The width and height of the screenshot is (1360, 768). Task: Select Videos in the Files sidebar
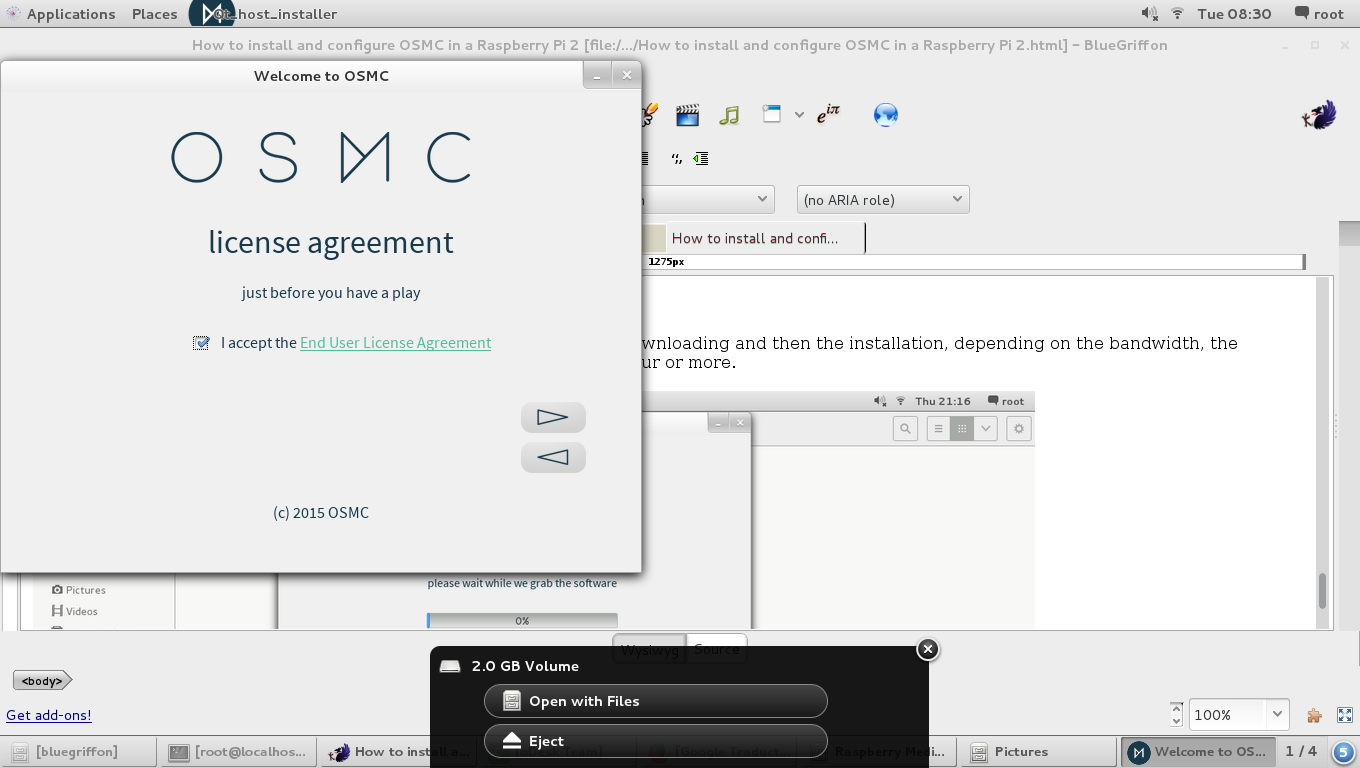pyautogui.click(x=75, y=611)
